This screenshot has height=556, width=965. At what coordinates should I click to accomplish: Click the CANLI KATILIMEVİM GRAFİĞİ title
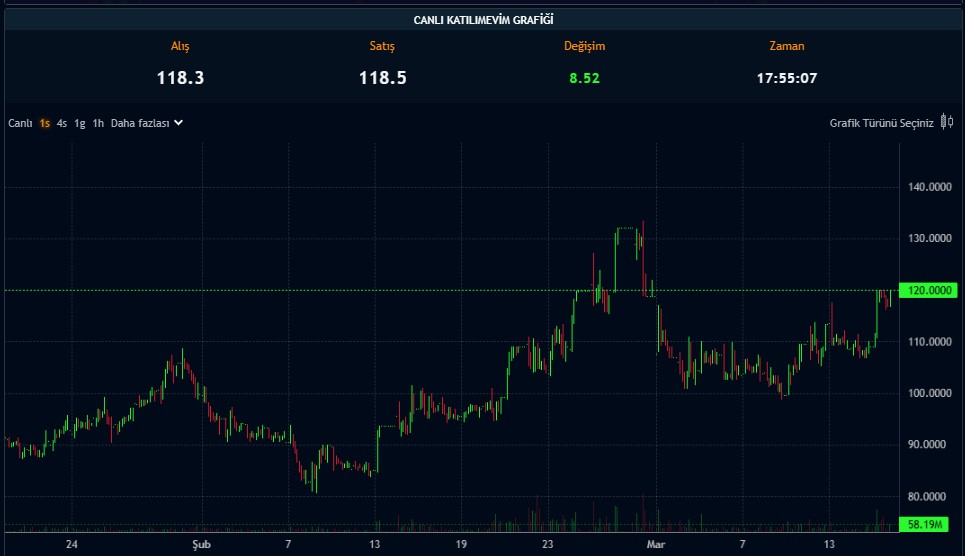(483, 19)
